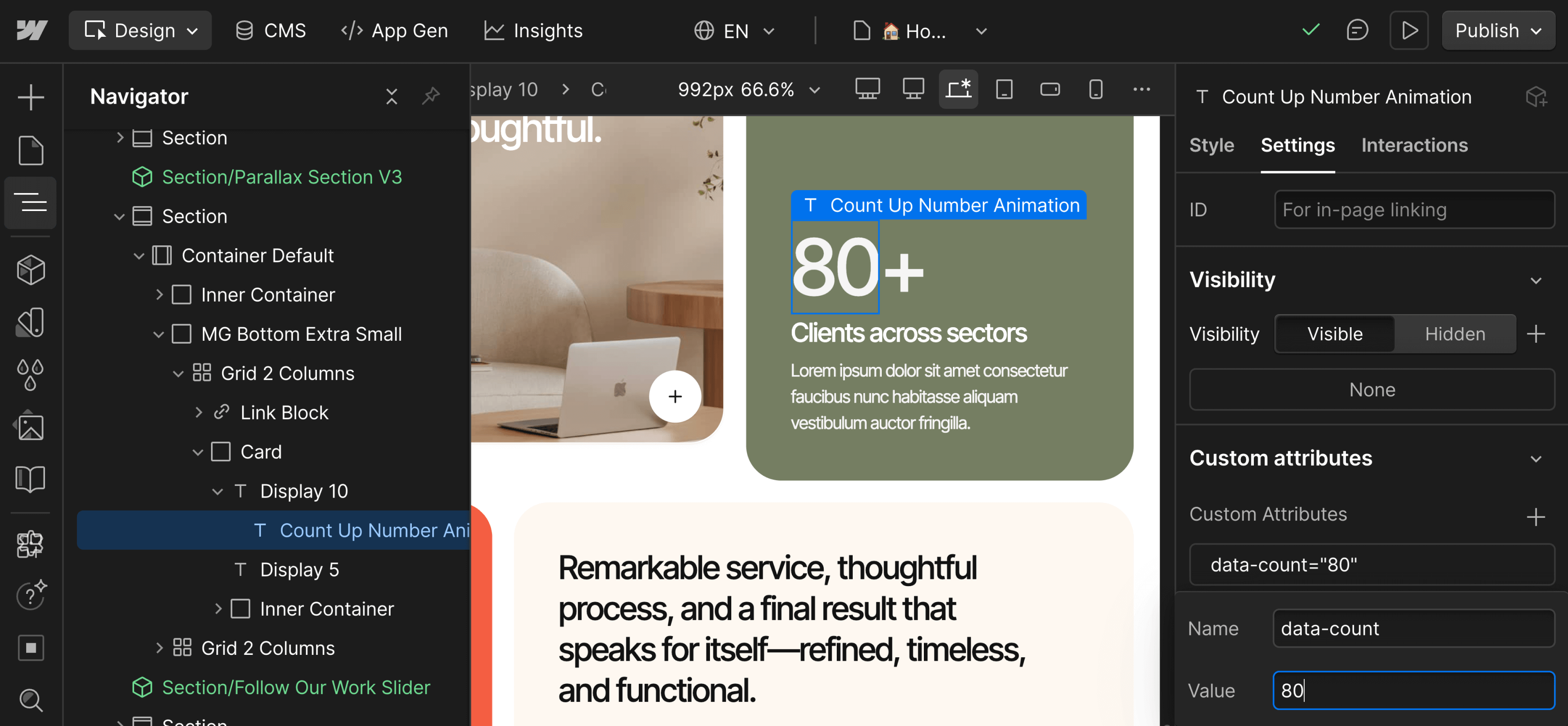Click the None visibility condition button
The image size is (1568, 726).
pyautogui.click(x=1372, y=390)
